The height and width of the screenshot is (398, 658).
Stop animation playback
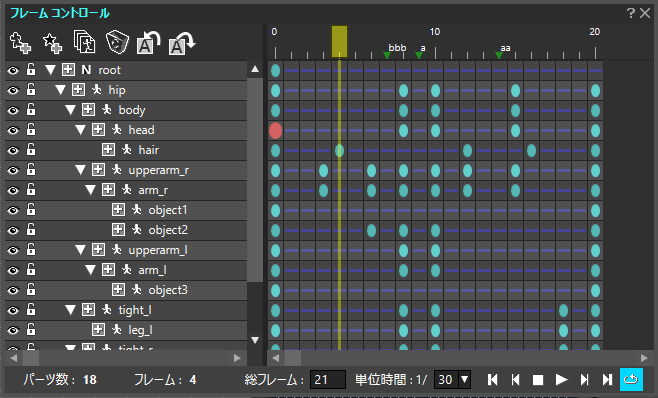click(x=538, y=380)
